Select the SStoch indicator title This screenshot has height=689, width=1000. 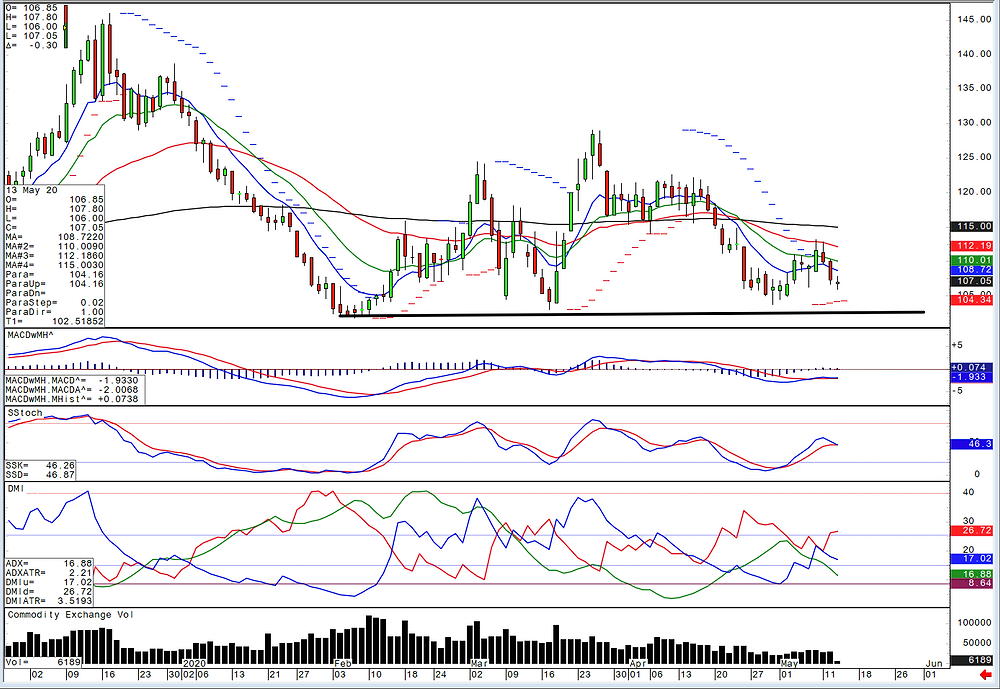[x=25, y=413]
